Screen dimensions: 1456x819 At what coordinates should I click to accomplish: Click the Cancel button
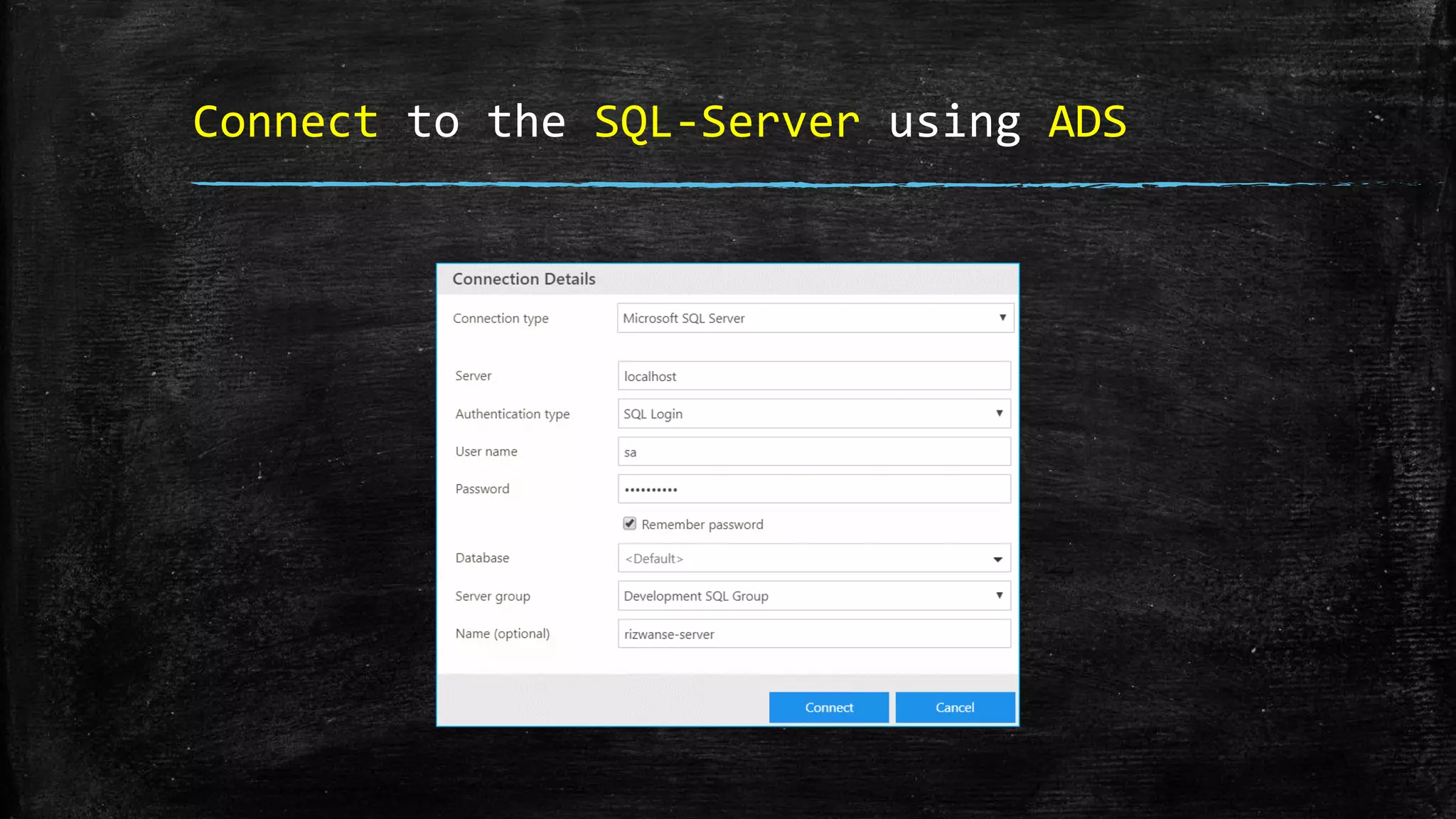(x=955, y=707)
